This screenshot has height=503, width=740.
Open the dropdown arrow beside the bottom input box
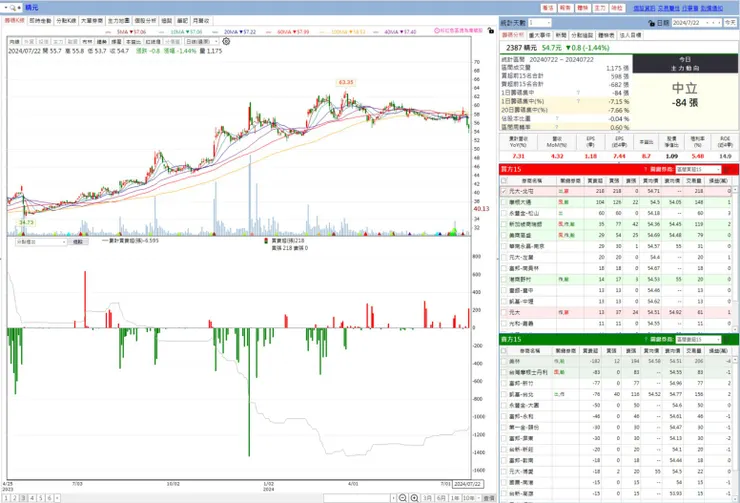click(393, 498)
